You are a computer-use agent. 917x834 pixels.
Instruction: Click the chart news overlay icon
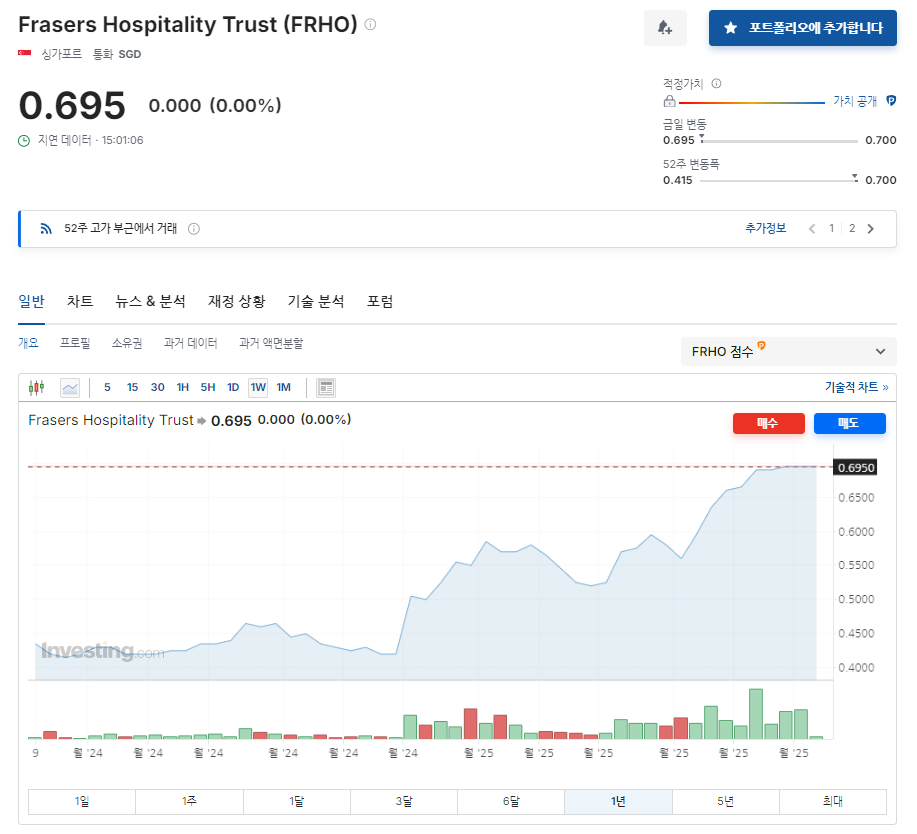coord(326,388)
